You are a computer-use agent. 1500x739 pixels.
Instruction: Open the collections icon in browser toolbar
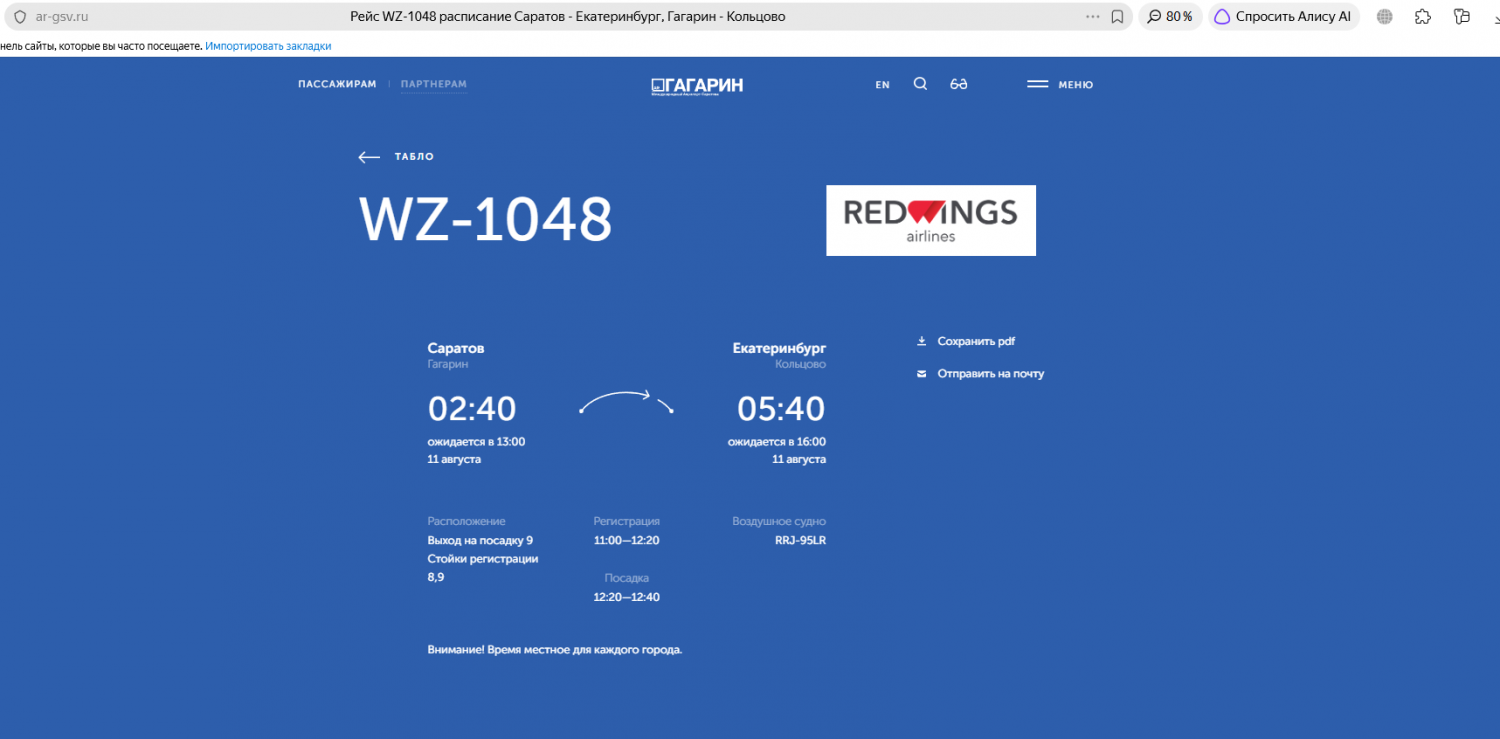1462,17
